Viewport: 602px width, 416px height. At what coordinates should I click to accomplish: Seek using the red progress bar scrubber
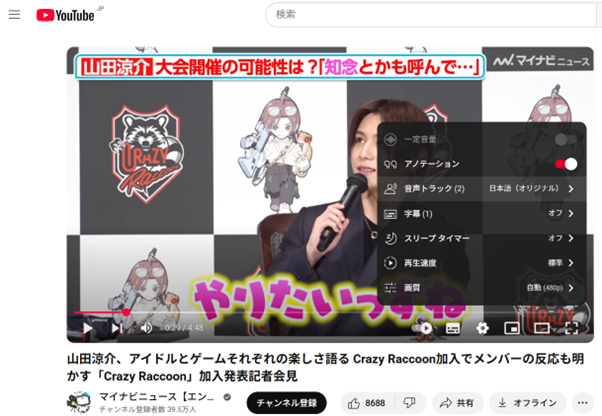(126, 312)
